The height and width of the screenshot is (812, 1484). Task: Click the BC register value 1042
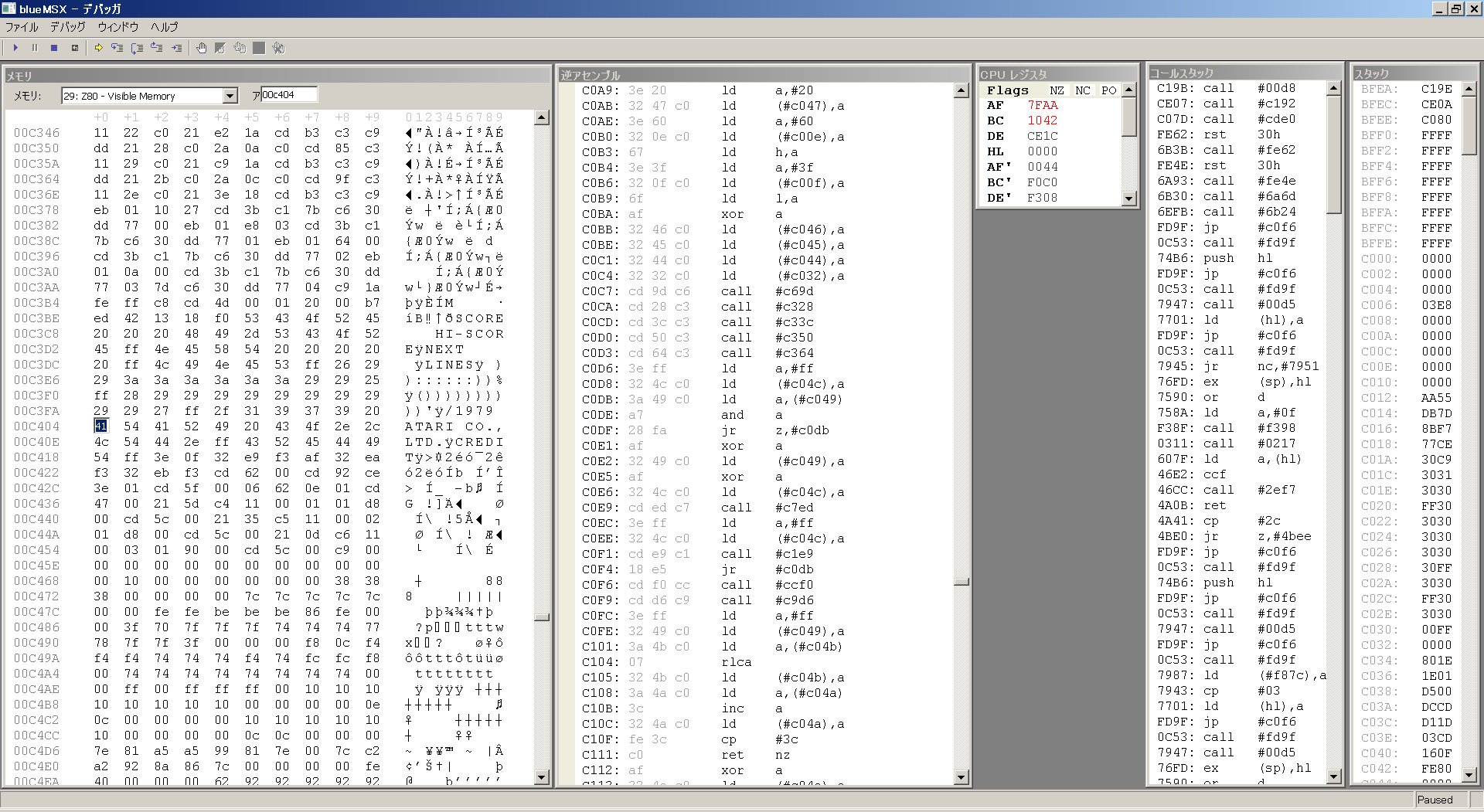pos(1043,121)
